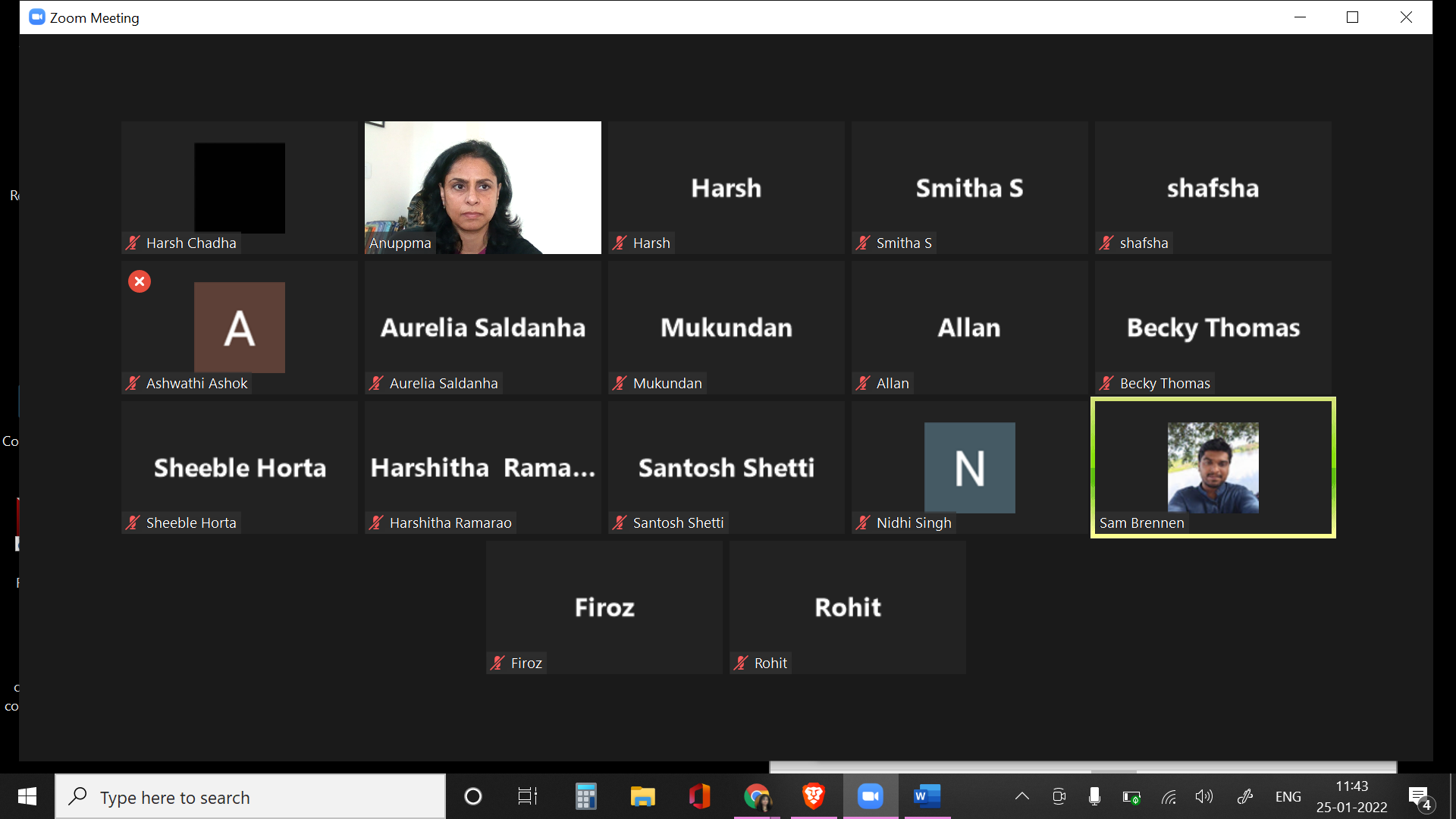The image size is (1456, 819).
Task: Open the Brave browser from the taskbar
Action: click(x=813, y=796)
